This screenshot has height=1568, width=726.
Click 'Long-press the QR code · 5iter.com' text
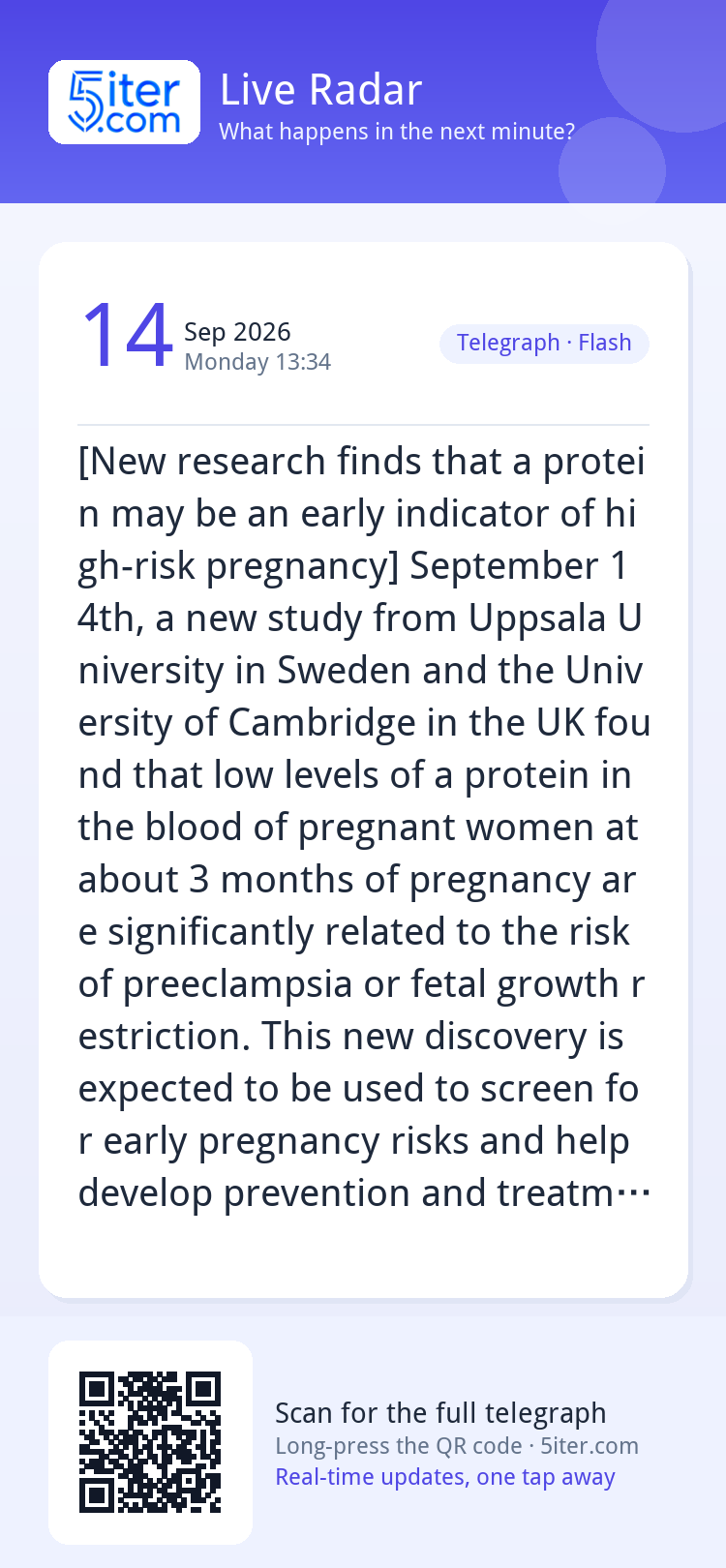tap(457, 1446)
